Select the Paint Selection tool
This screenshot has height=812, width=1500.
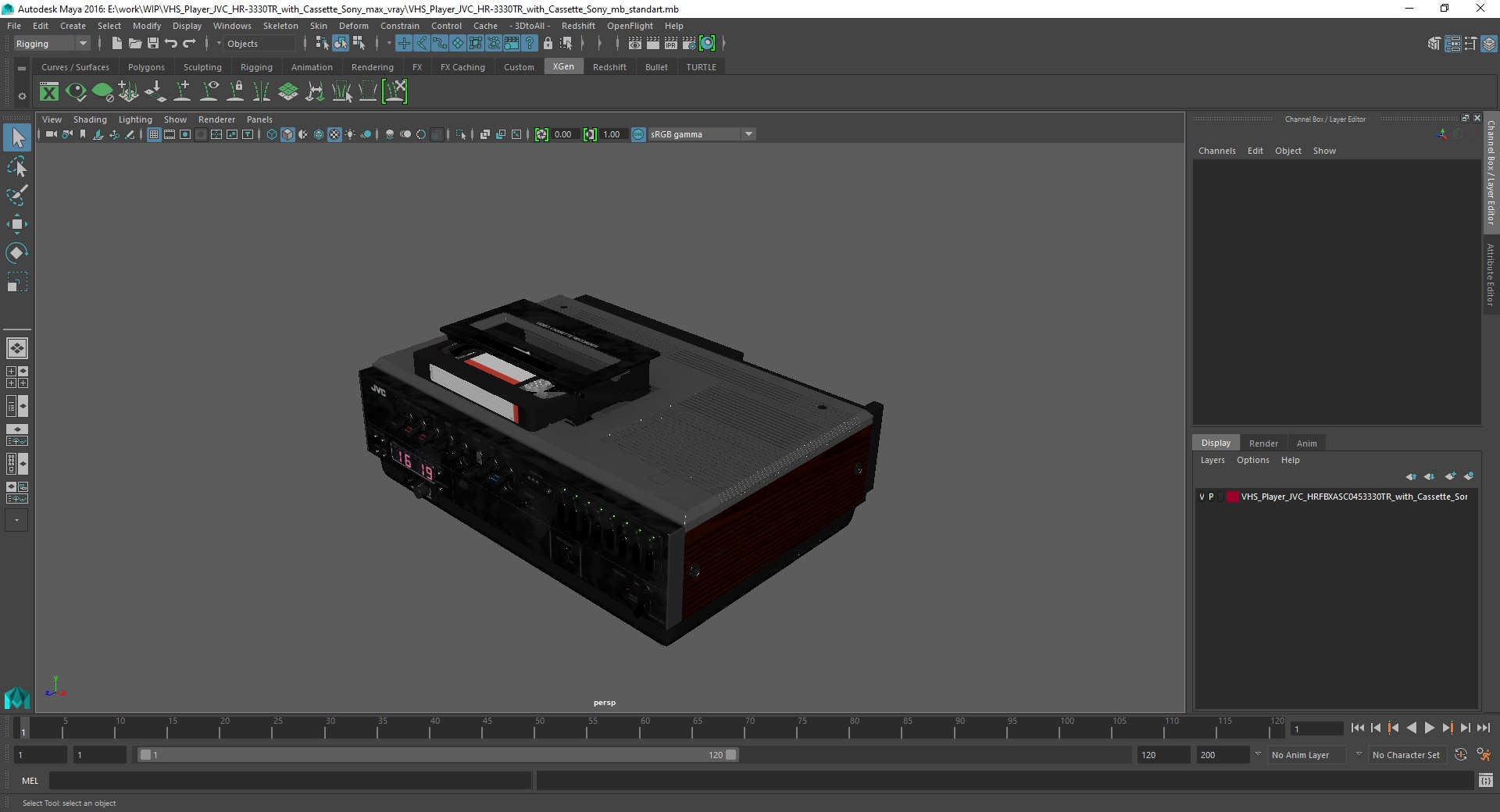[16, 195]
